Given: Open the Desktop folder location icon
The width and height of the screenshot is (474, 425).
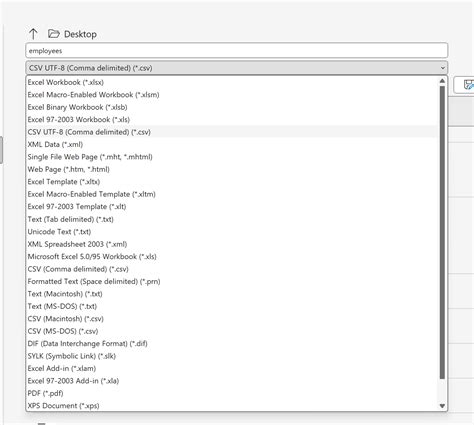Looking at the screenshot, I should tap(53, 34).
